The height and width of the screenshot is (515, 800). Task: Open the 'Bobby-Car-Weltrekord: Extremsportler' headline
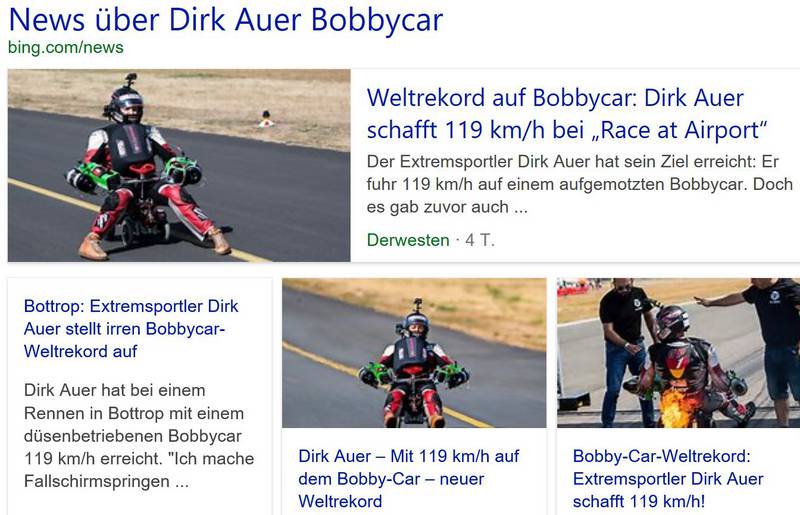(668, 479)
